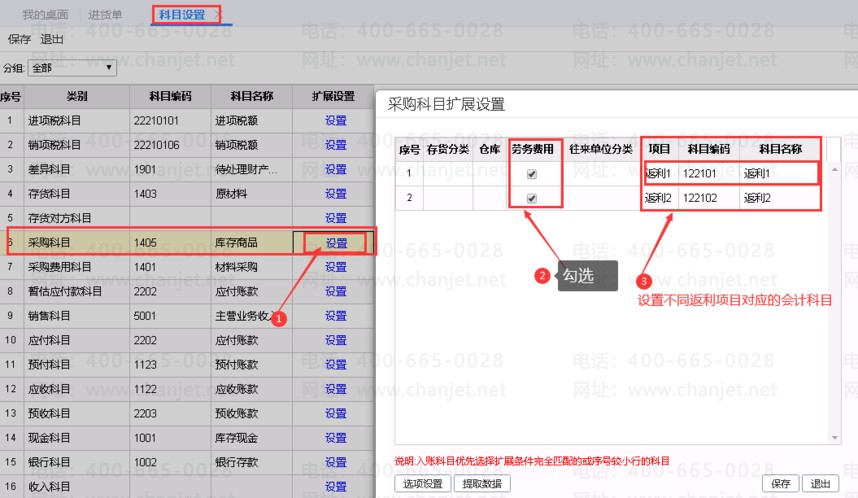Click the 提取数据 button

482,484
